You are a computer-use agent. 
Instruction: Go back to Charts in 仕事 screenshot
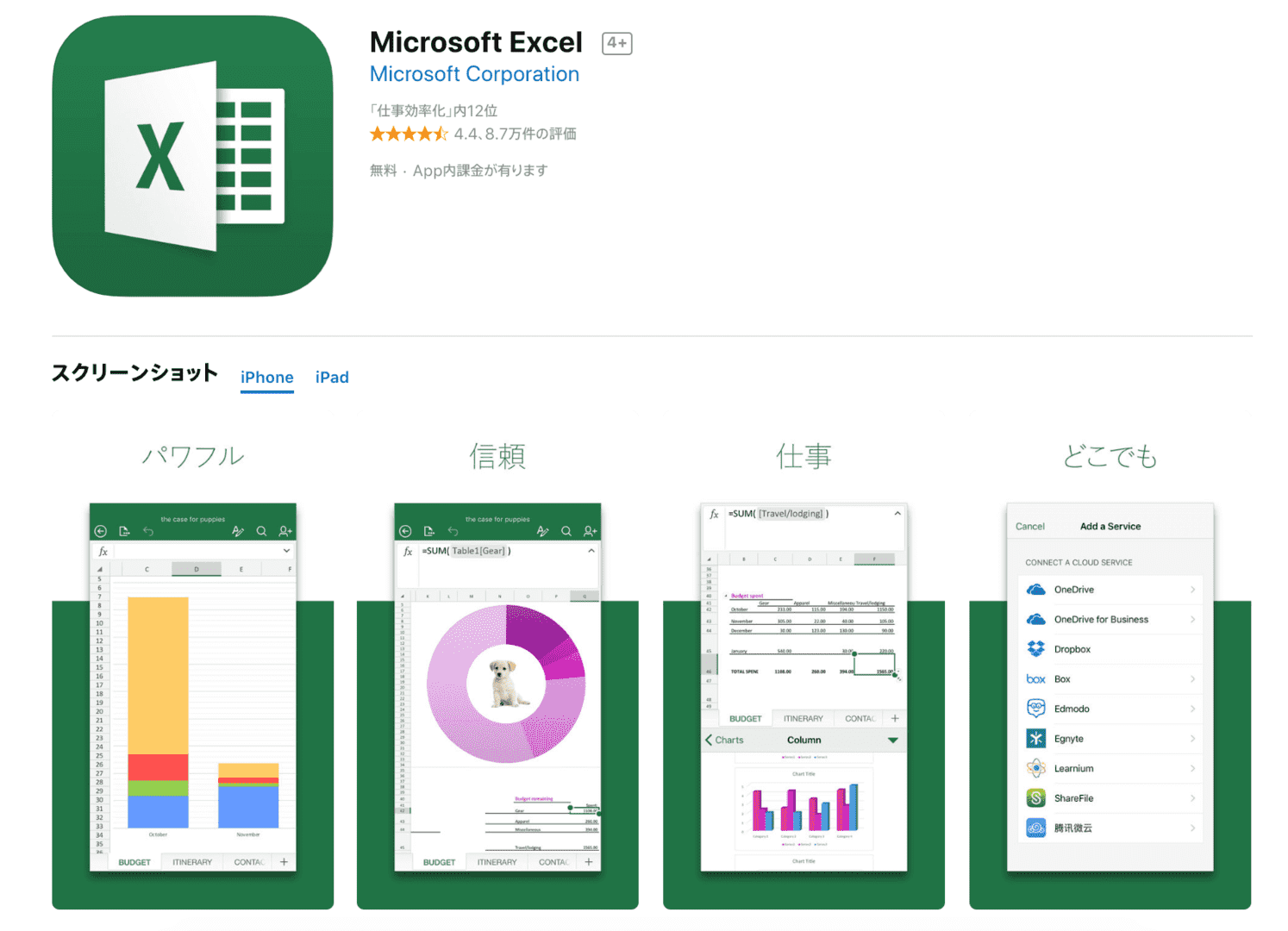[724, 740]
